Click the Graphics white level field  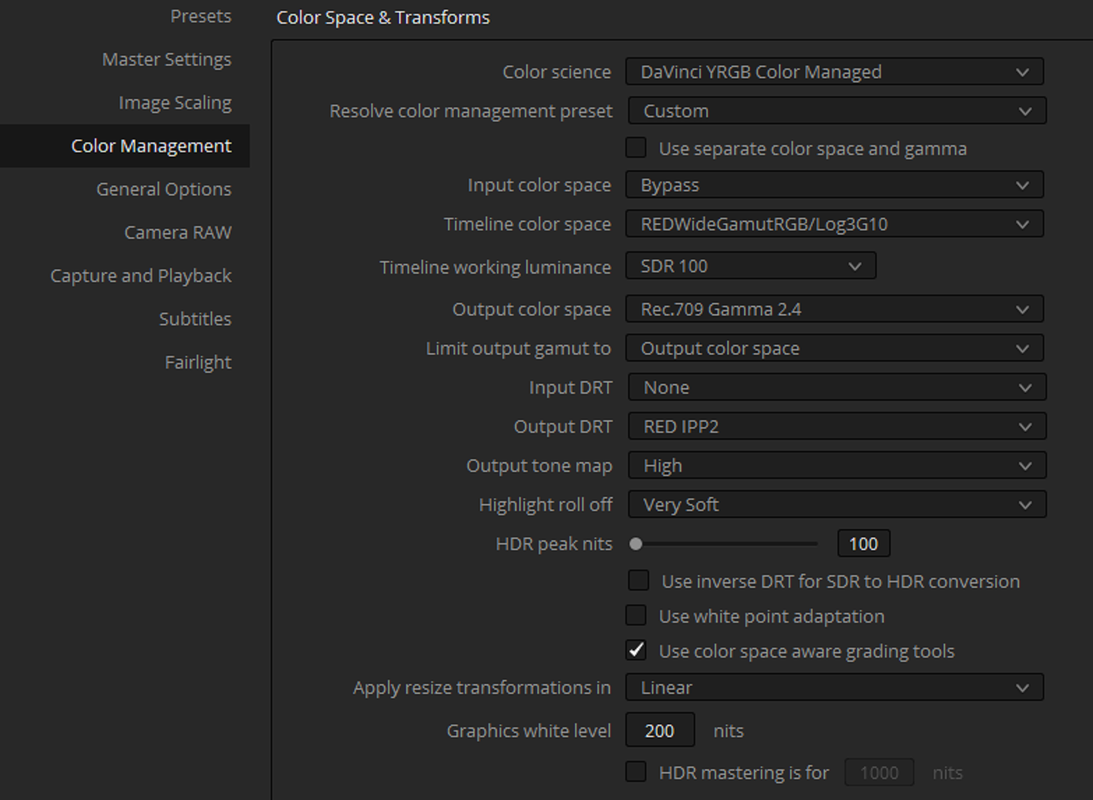pos(660,730)
